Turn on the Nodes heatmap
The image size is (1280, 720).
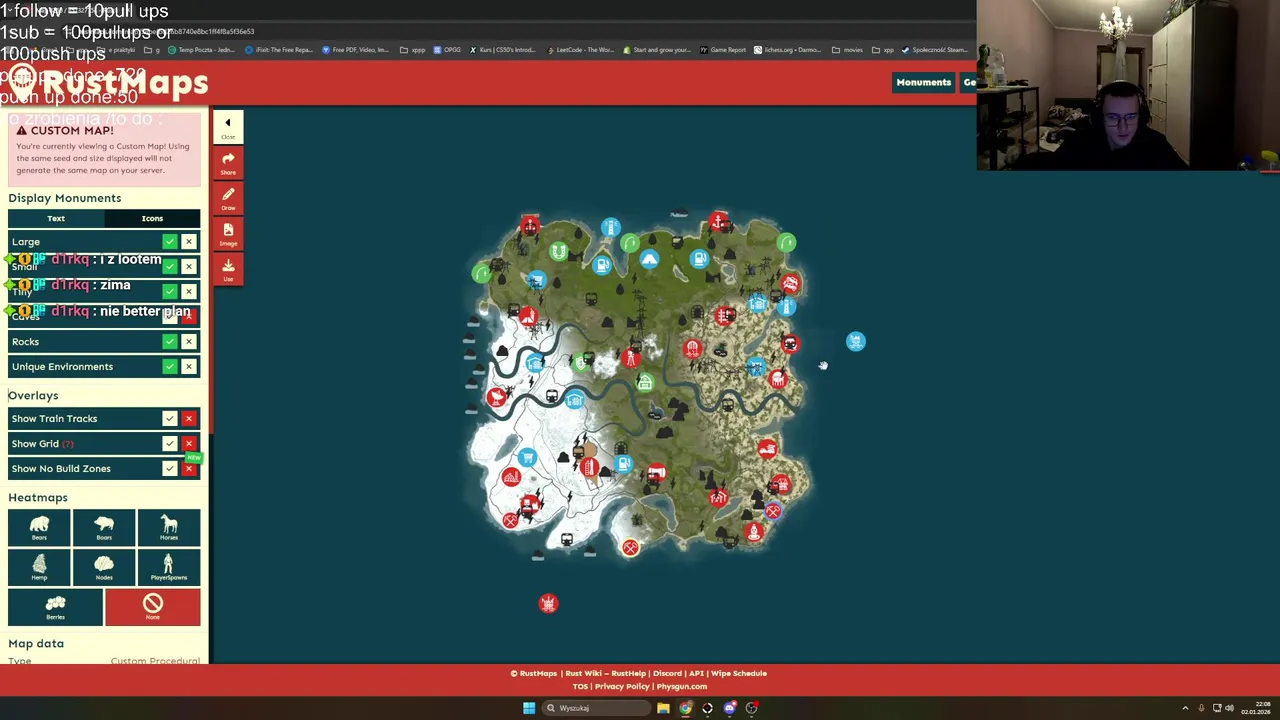[104, 567]
